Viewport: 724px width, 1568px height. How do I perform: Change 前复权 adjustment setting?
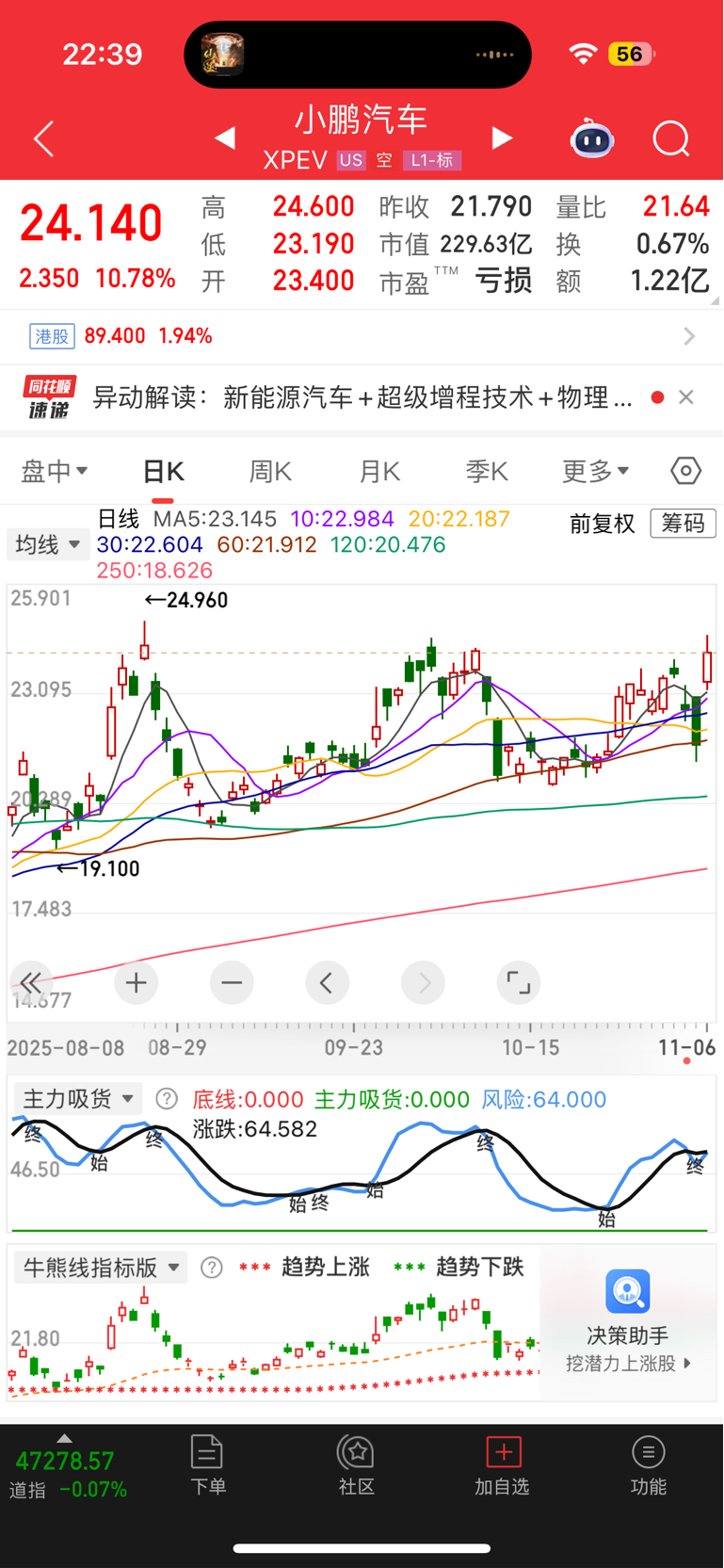[603, 524]
